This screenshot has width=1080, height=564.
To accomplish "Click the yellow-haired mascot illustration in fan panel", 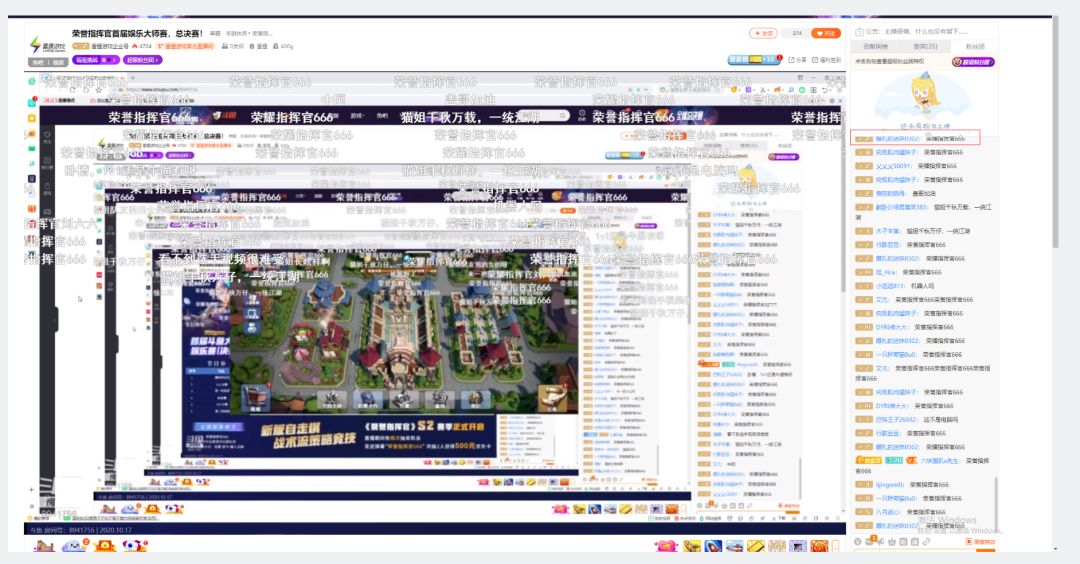I will (x=922, y=94).
